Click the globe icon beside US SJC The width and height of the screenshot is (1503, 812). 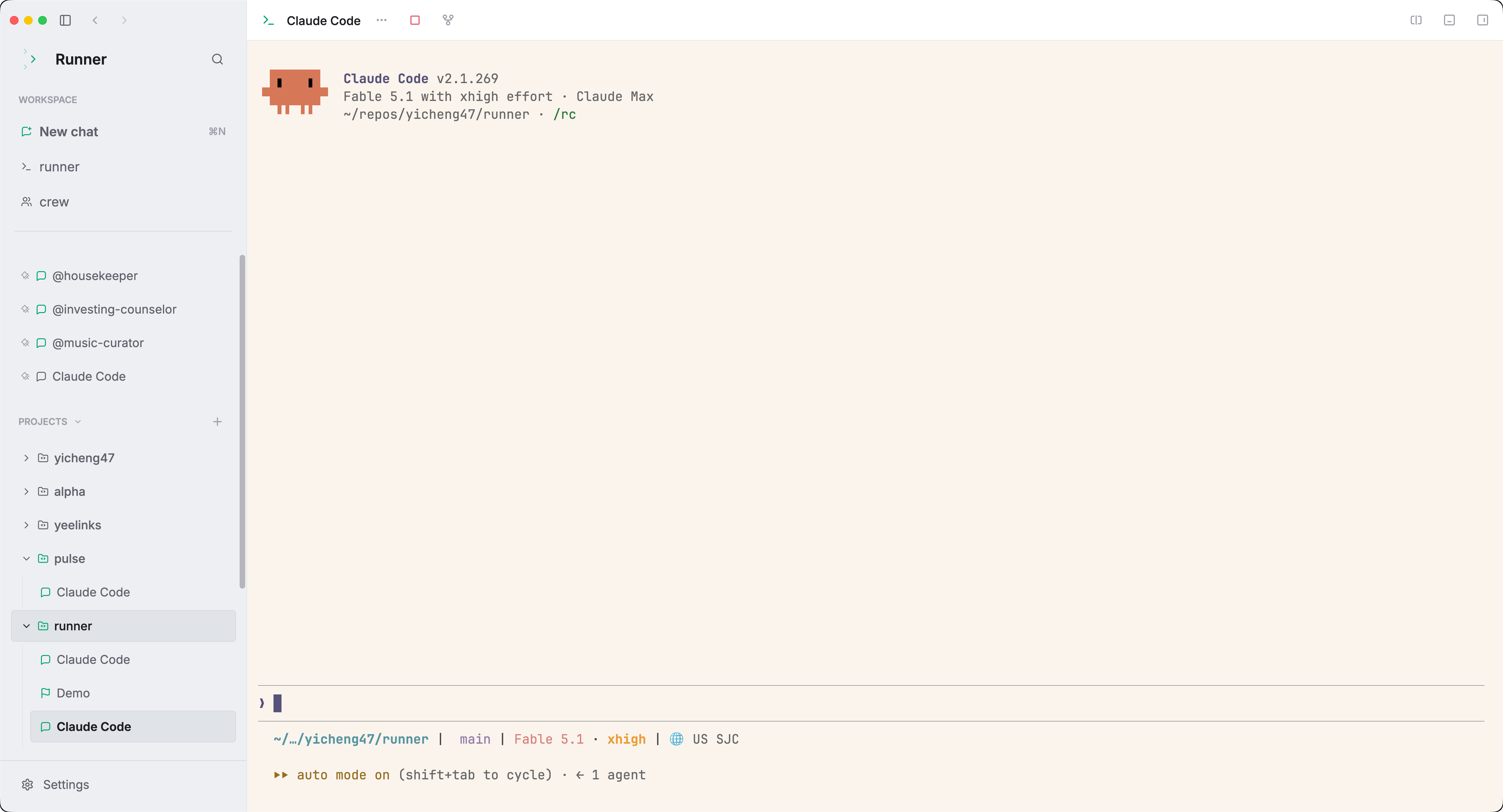(676, 740)
